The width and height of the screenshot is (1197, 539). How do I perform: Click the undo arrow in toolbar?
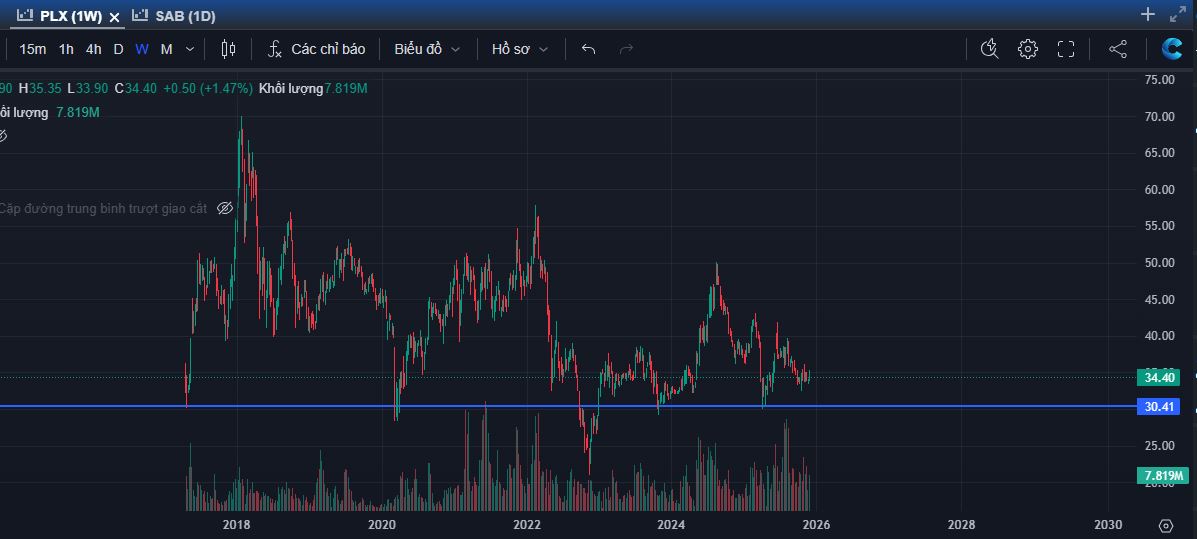click(x=588, y=49)
